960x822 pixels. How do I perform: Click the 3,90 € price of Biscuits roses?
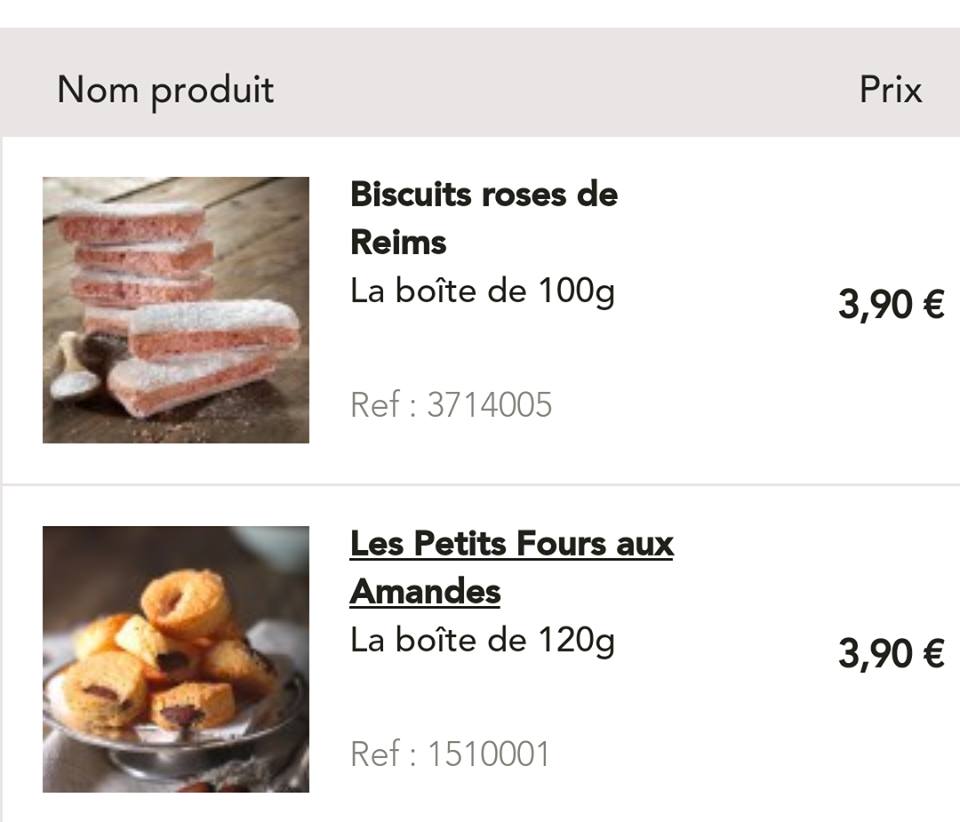(890, 305)
